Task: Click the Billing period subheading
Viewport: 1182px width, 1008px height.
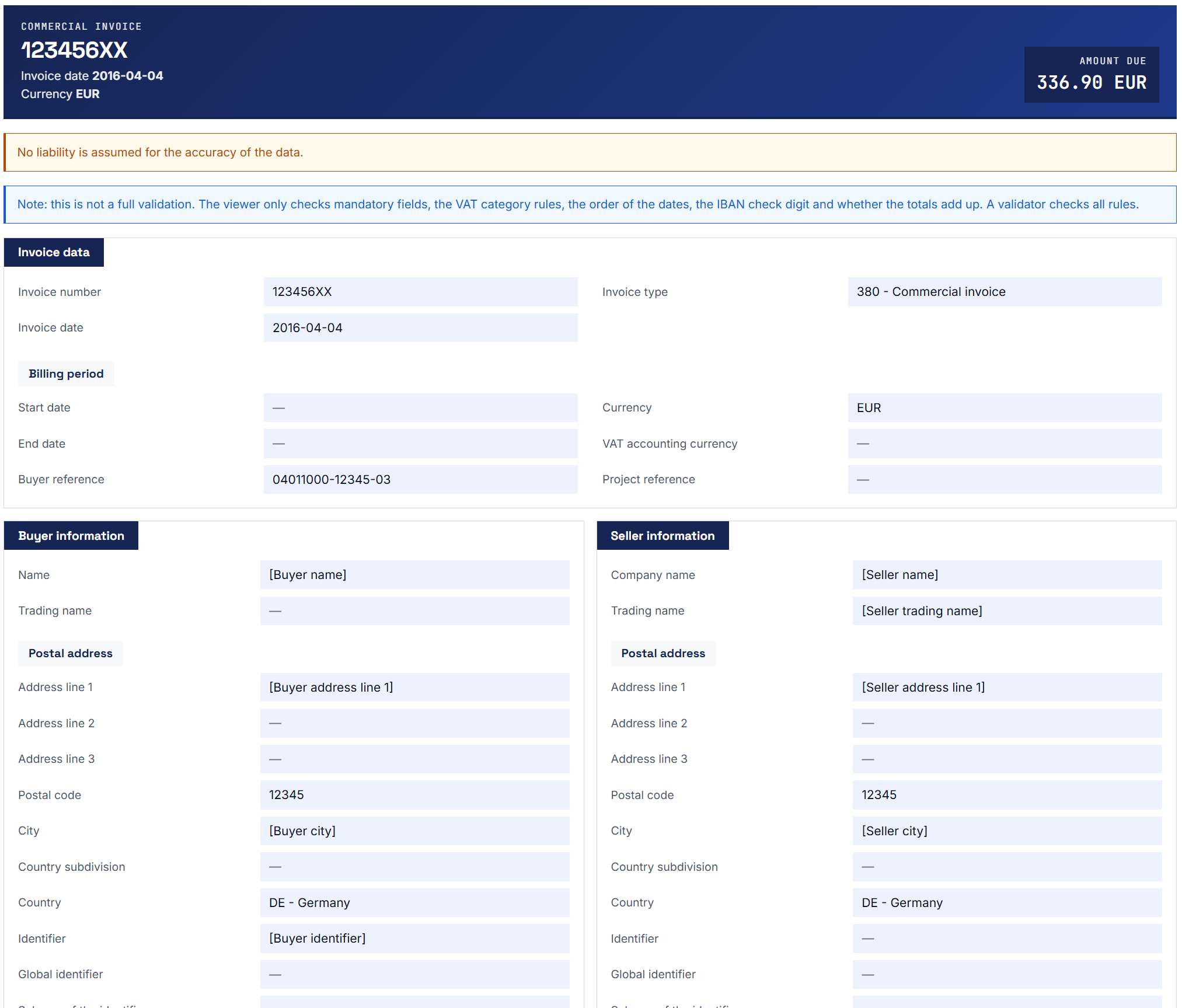Action: [x=66, y=374]
